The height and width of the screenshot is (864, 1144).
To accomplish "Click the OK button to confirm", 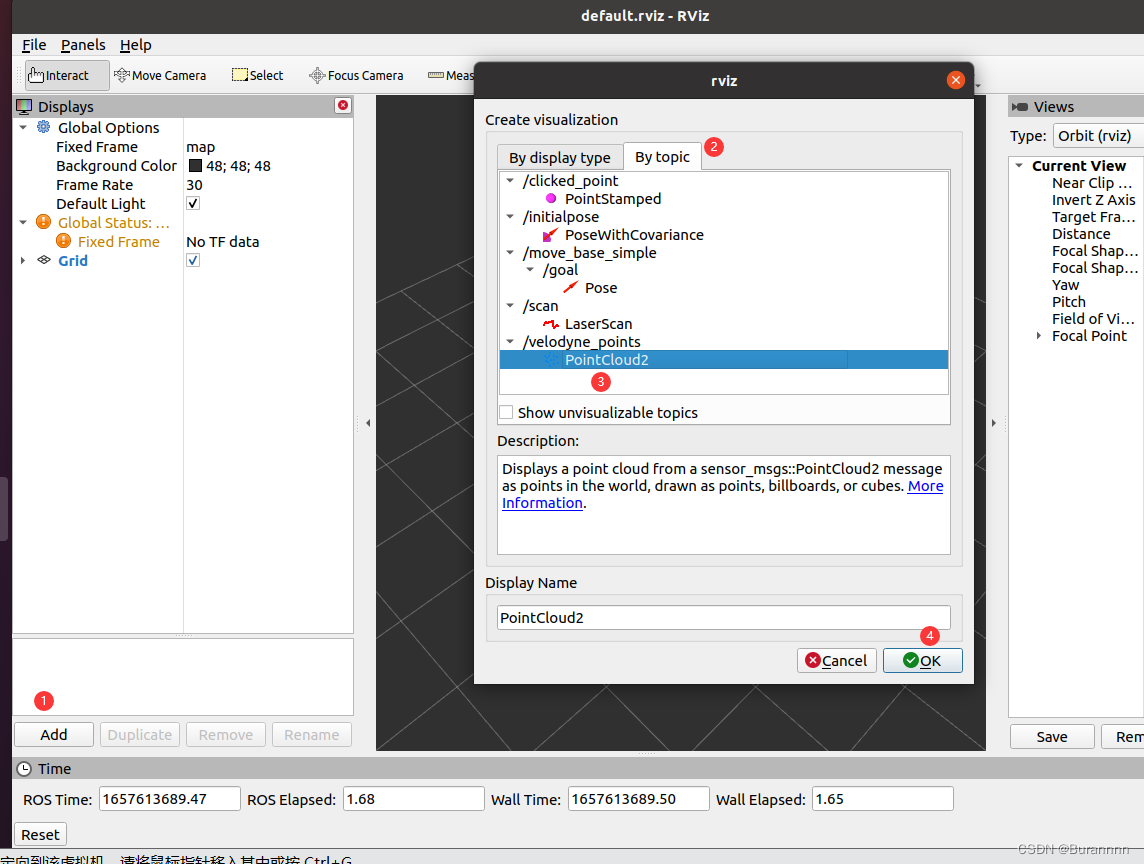I will (x=922, y=660).
